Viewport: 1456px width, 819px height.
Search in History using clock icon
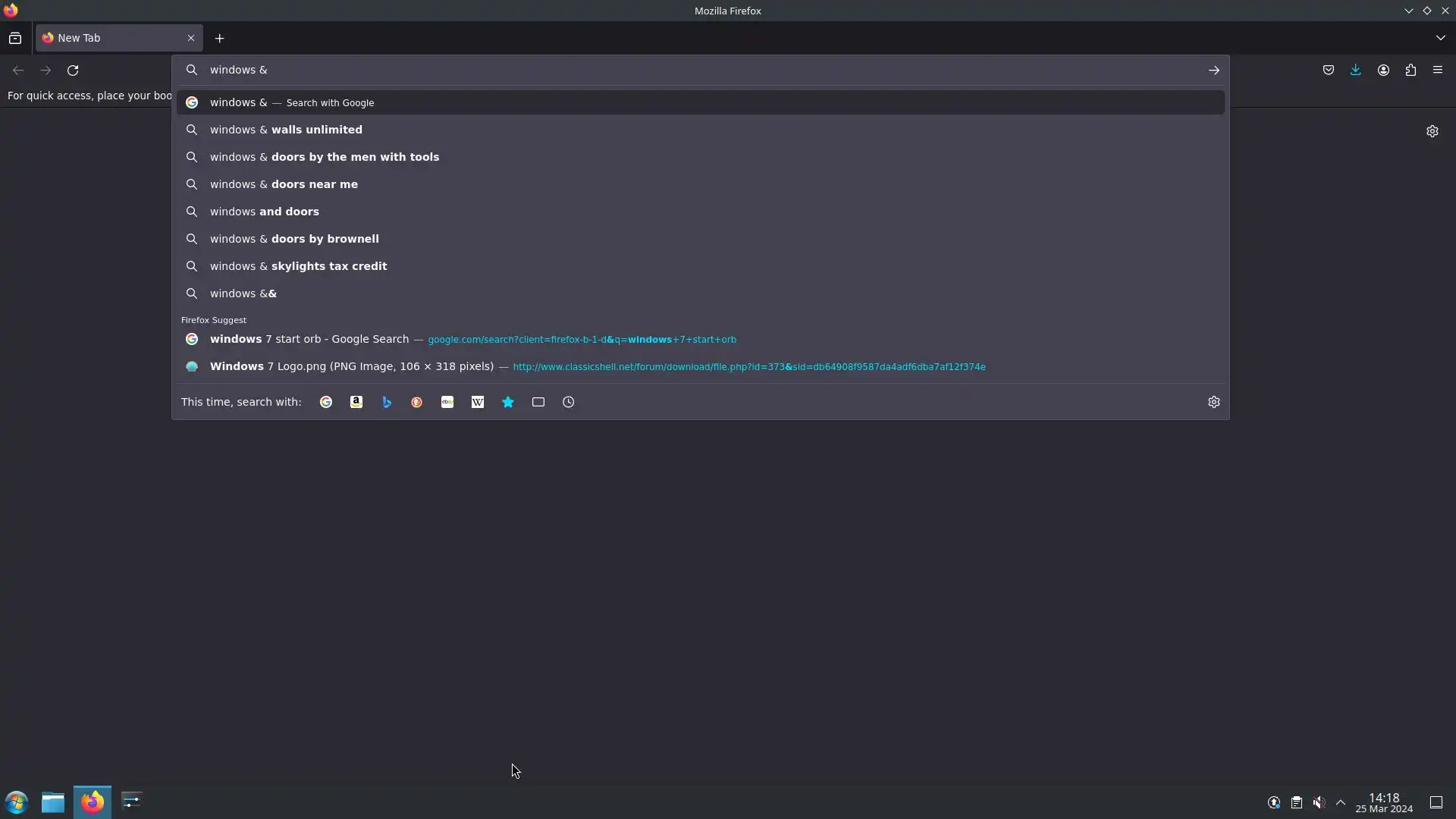[x=569, y=402]
